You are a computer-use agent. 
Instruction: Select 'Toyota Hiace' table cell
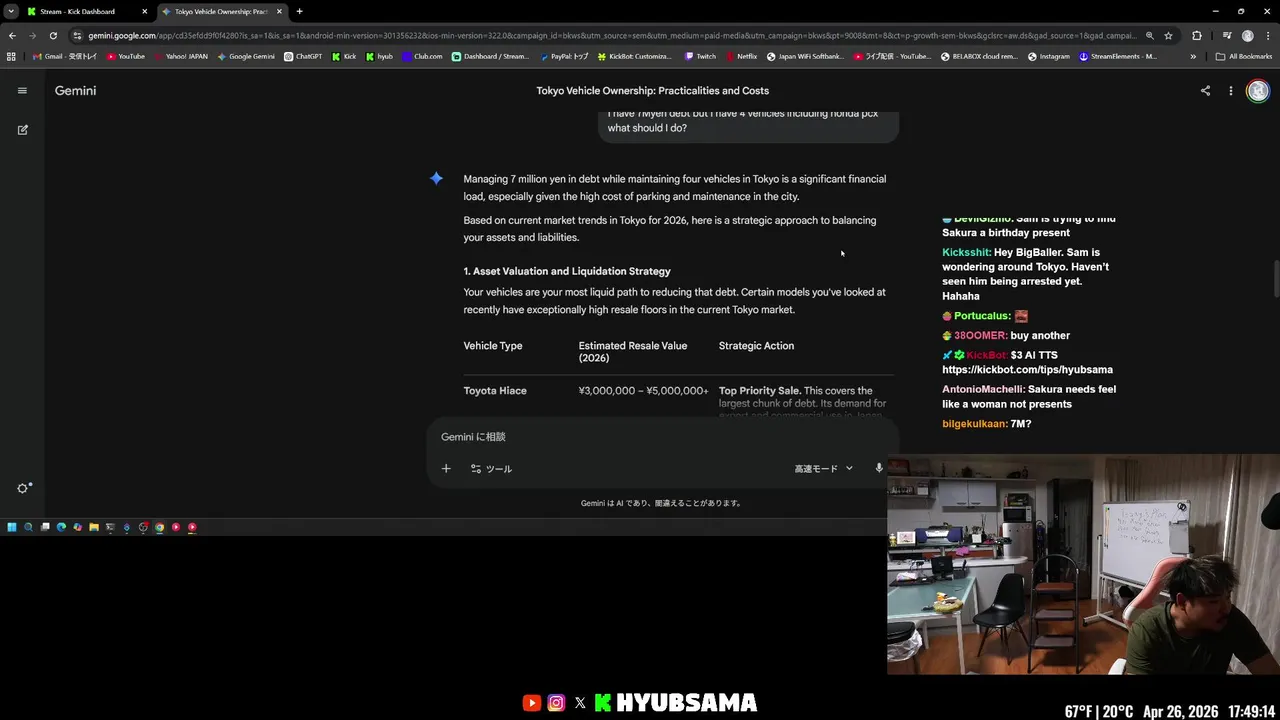495,391
